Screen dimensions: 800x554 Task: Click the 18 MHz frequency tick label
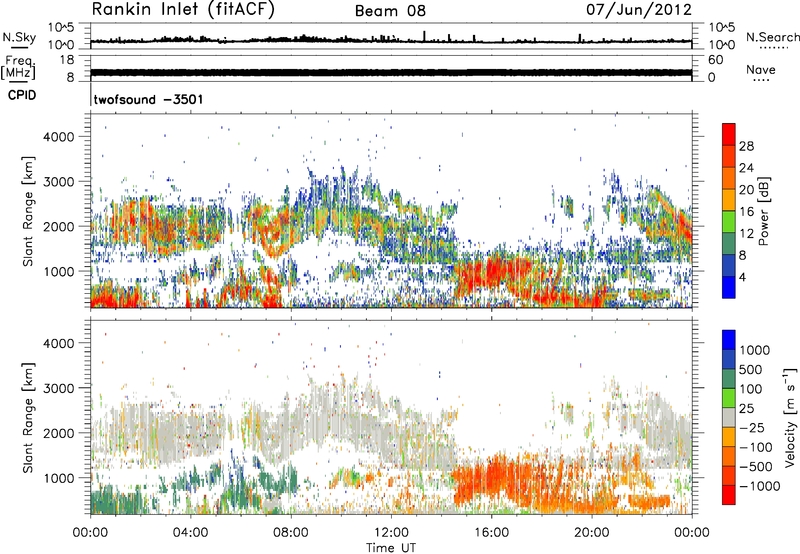[67, 60]
